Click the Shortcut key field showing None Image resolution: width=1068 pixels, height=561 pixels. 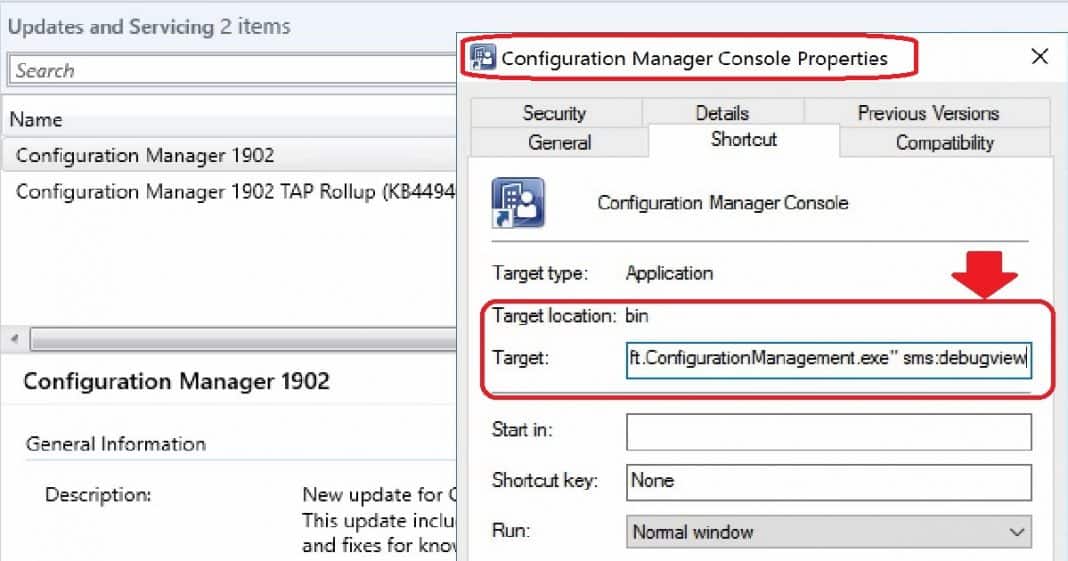coord(829,482)
